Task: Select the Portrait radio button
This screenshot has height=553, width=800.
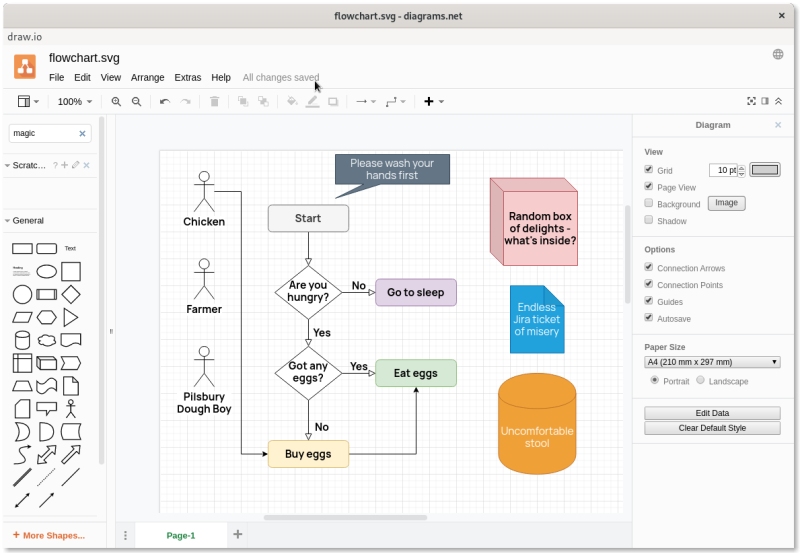Action: coord(655,380)
